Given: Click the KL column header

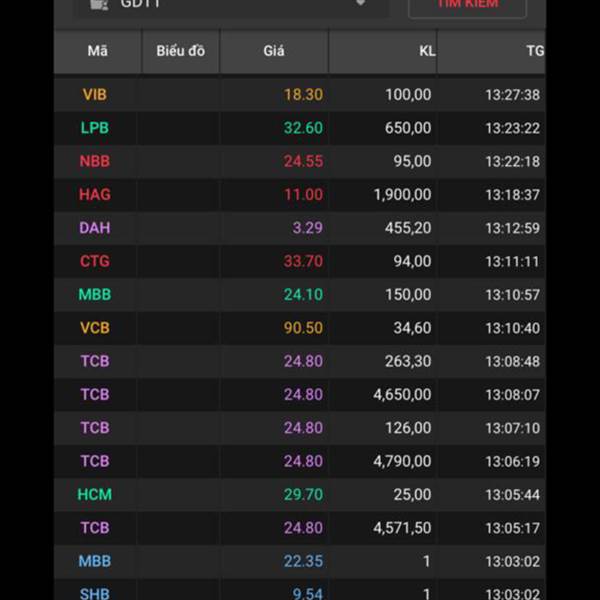Looking at the screenshot, I should tap(427, 51).
